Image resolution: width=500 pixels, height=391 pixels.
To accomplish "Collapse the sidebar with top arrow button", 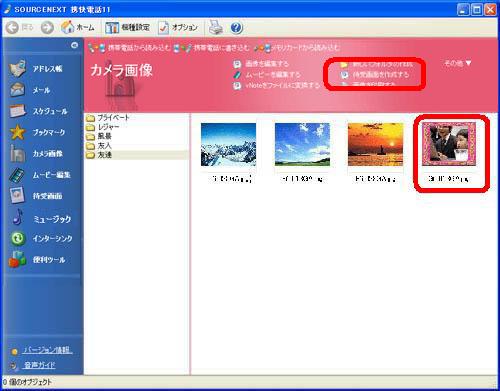I will coord(74,45).
